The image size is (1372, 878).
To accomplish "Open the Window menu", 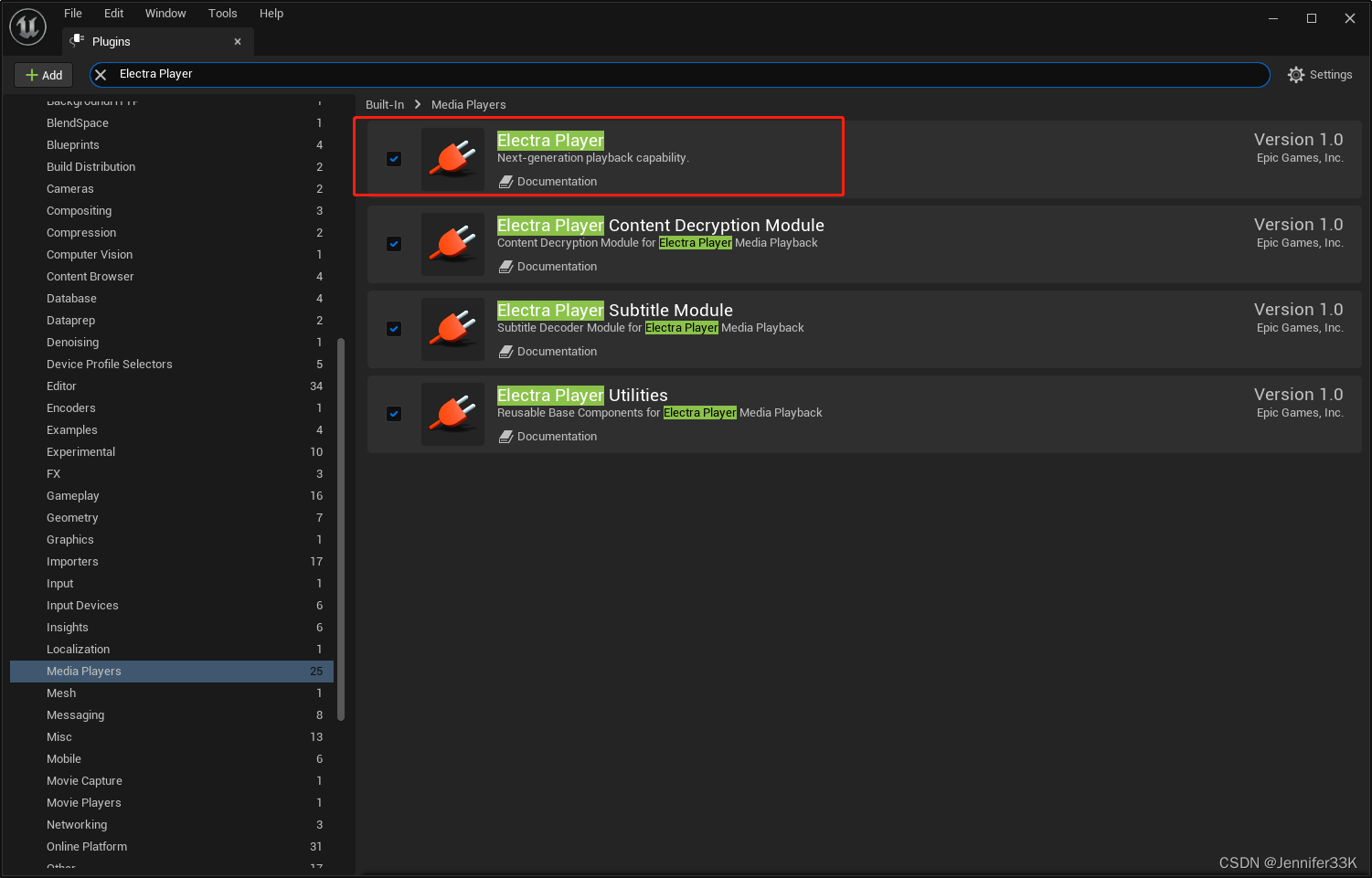I will click(165, 14).
